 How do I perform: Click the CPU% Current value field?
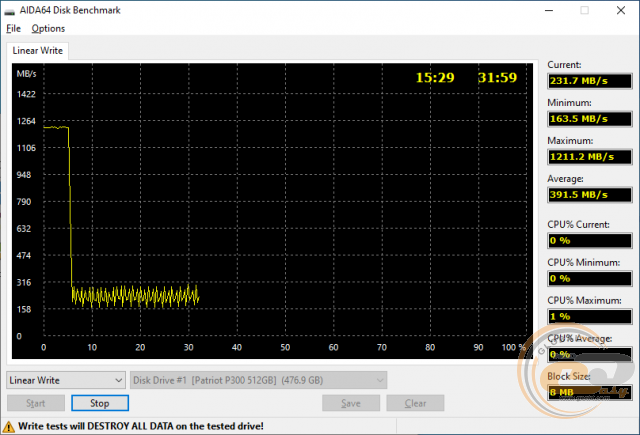pyautogui.click(x=589, y=241)
